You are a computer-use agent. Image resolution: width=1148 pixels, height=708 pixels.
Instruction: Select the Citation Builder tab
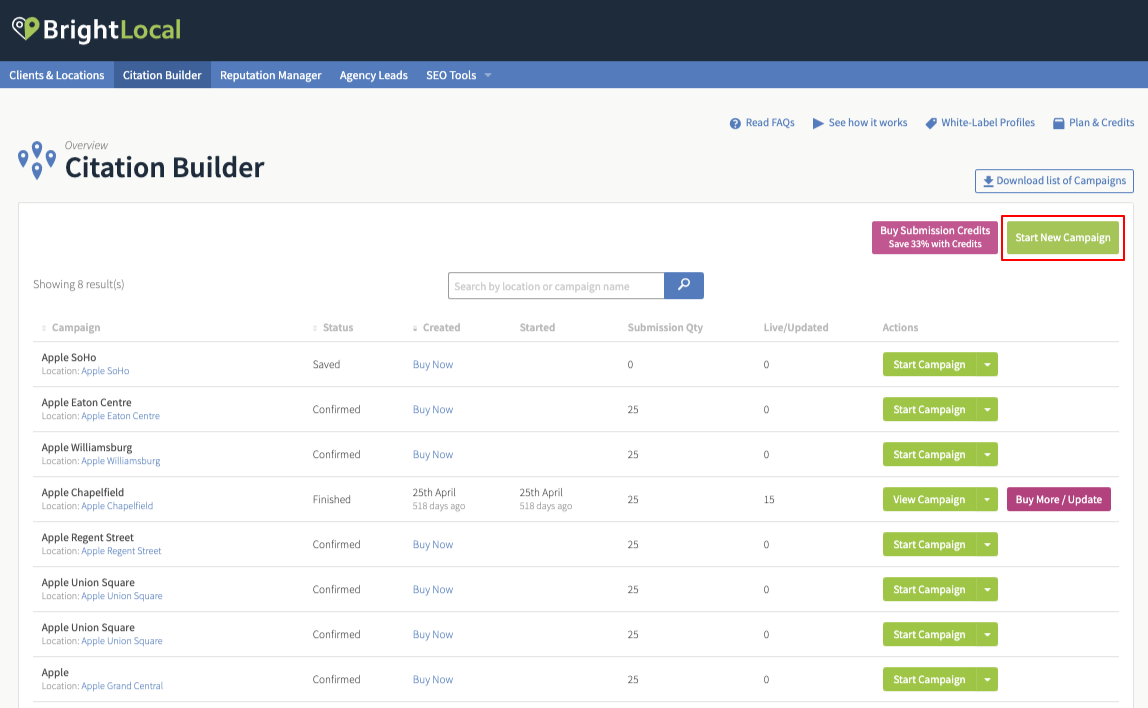[x=162, y=75]
